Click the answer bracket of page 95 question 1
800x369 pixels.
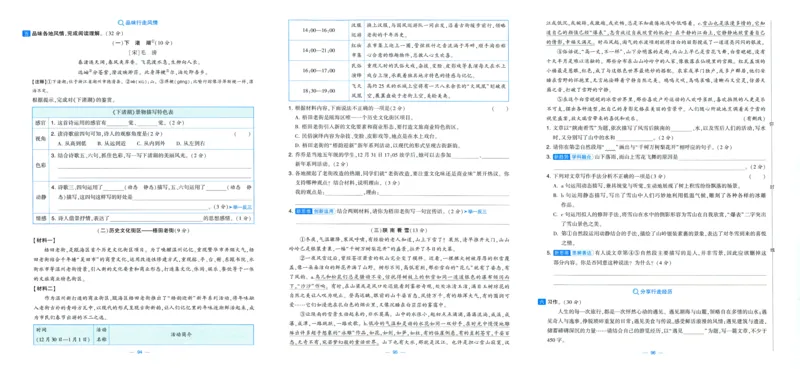(500, 109)
